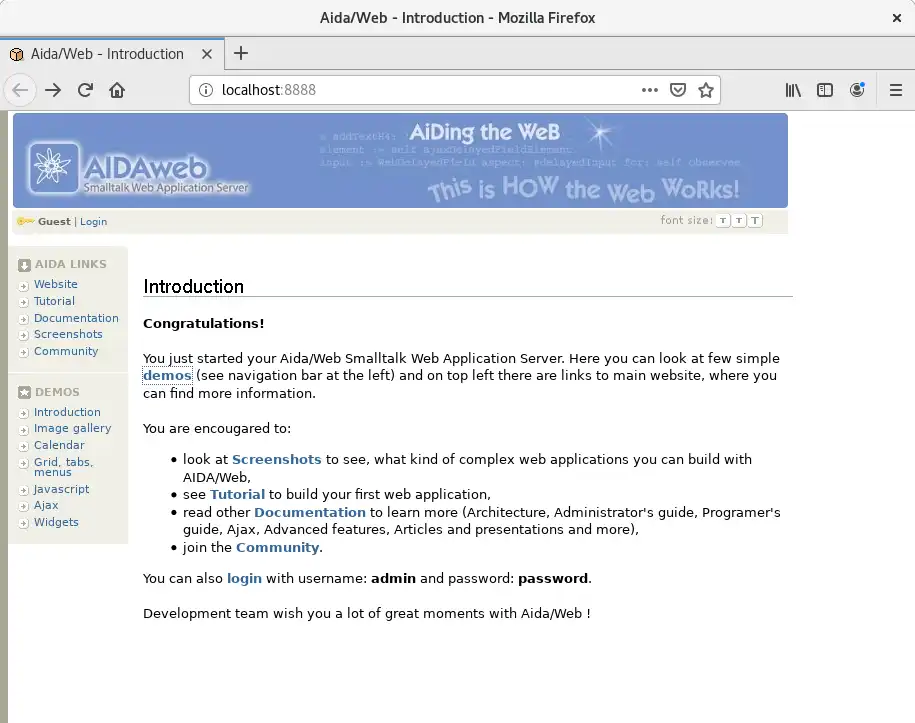The width and height of the screenshot is (915, 723).
Task: Follow Documentation link in bullet list
Action: point(310,512)
